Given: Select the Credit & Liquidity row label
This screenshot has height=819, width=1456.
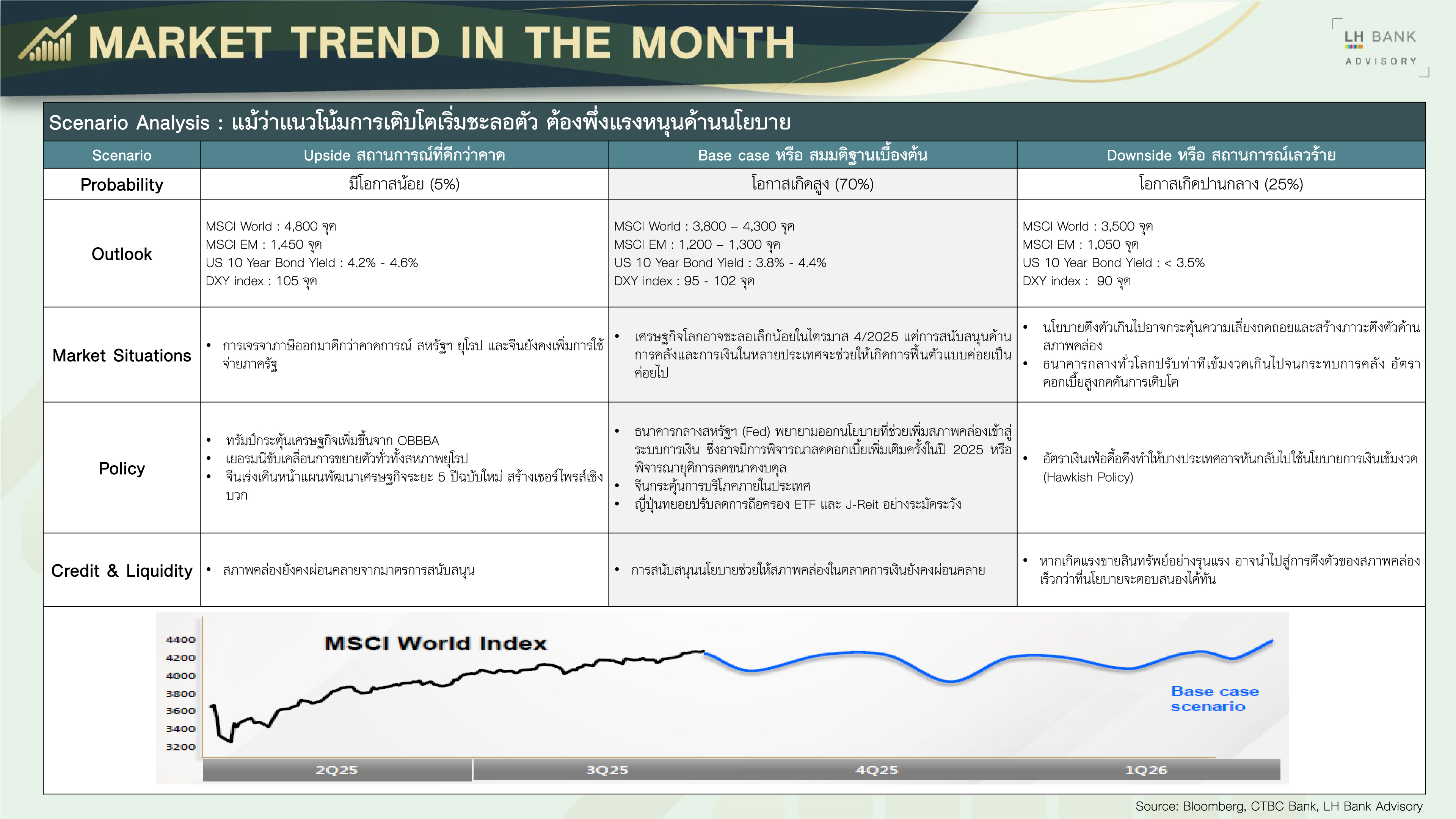Looking at the screenshot, I should [x=121, y=570].
